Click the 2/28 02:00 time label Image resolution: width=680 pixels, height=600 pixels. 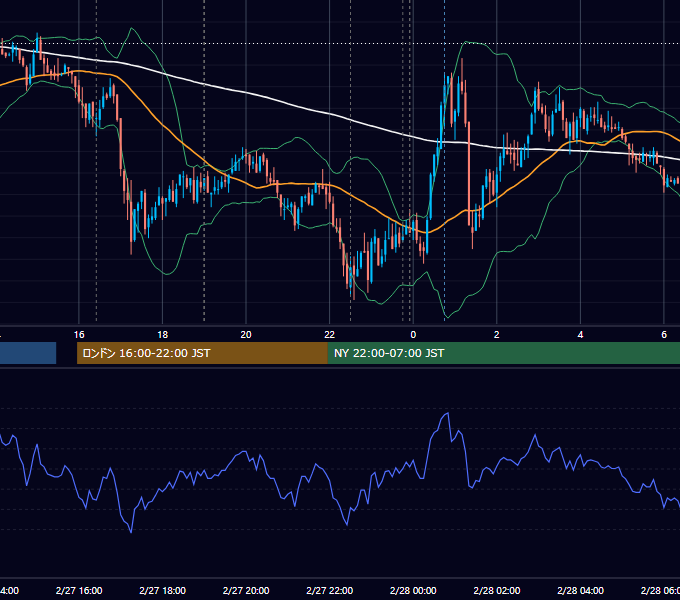tap(497, 590)
